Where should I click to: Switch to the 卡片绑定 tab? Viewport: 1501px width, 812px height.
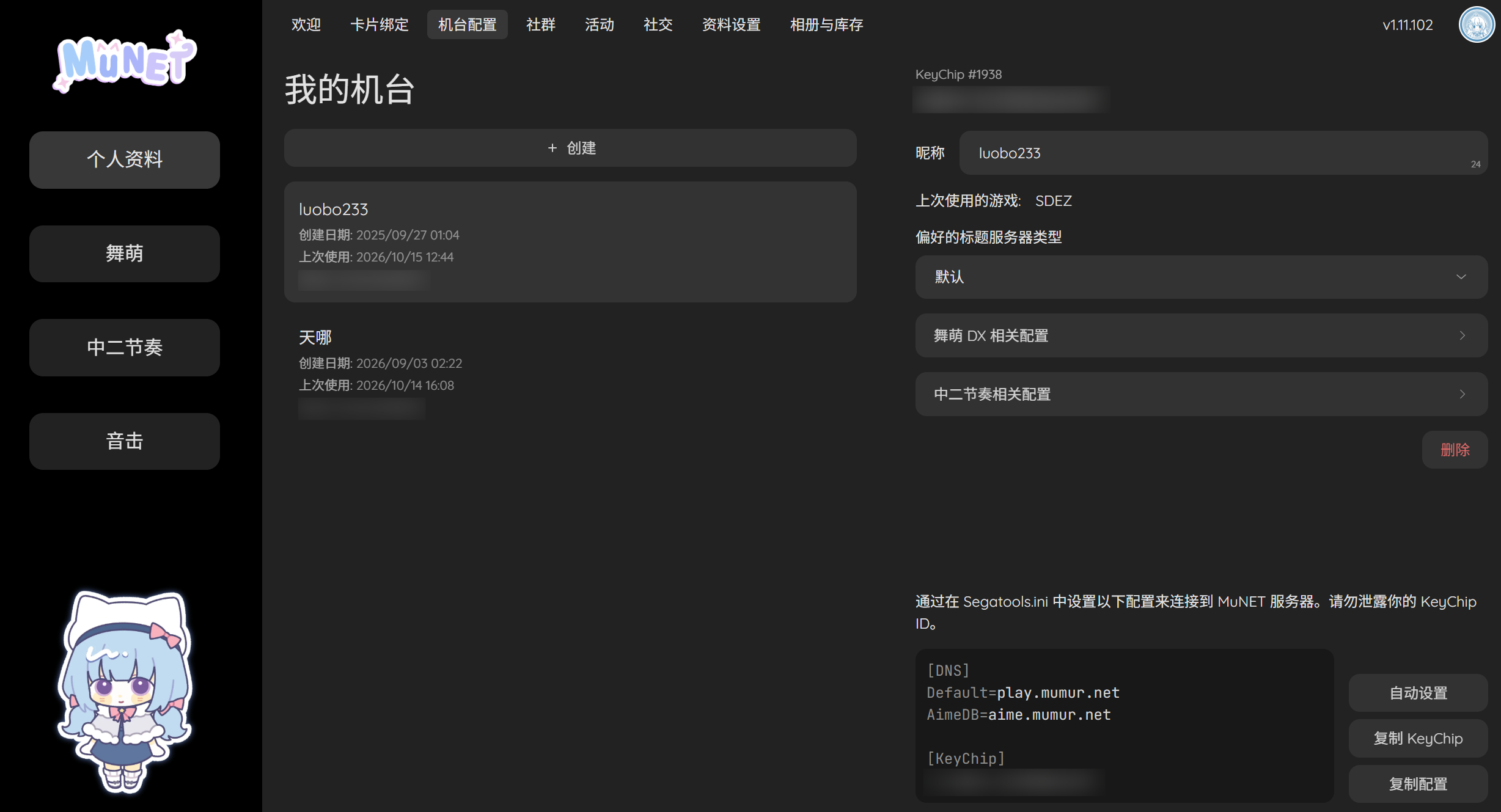click(x=380, y=24)
